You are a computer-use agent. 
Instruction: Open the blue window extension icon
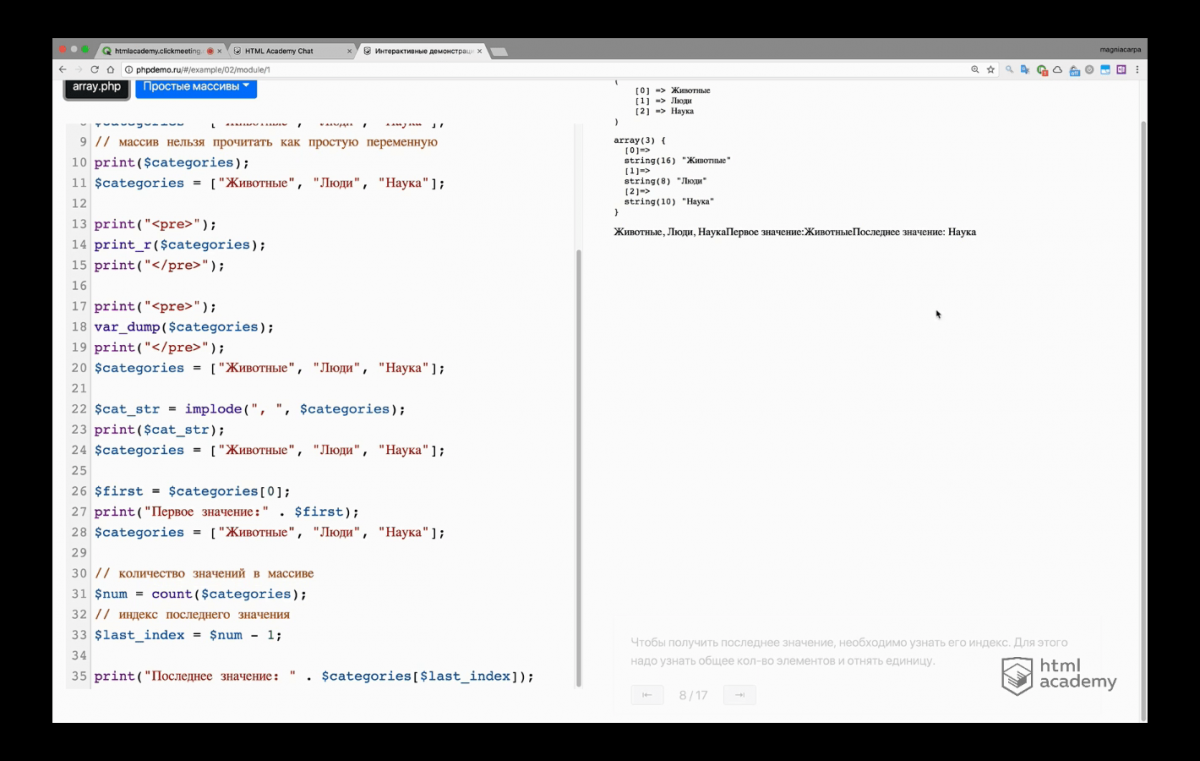point(1106,70)
